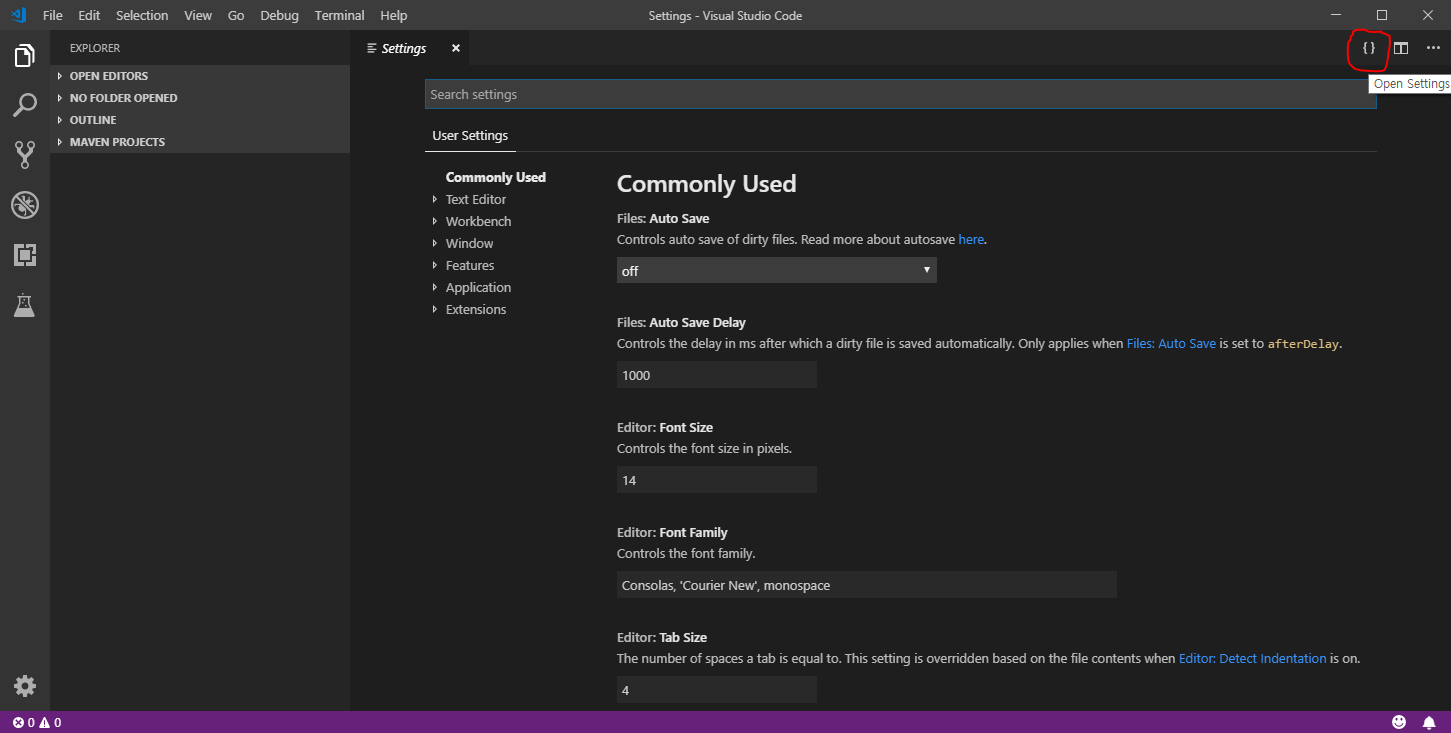This screenshot has height=733, width=1451.
Task: Open the Go menu
Action: point(236,16)
